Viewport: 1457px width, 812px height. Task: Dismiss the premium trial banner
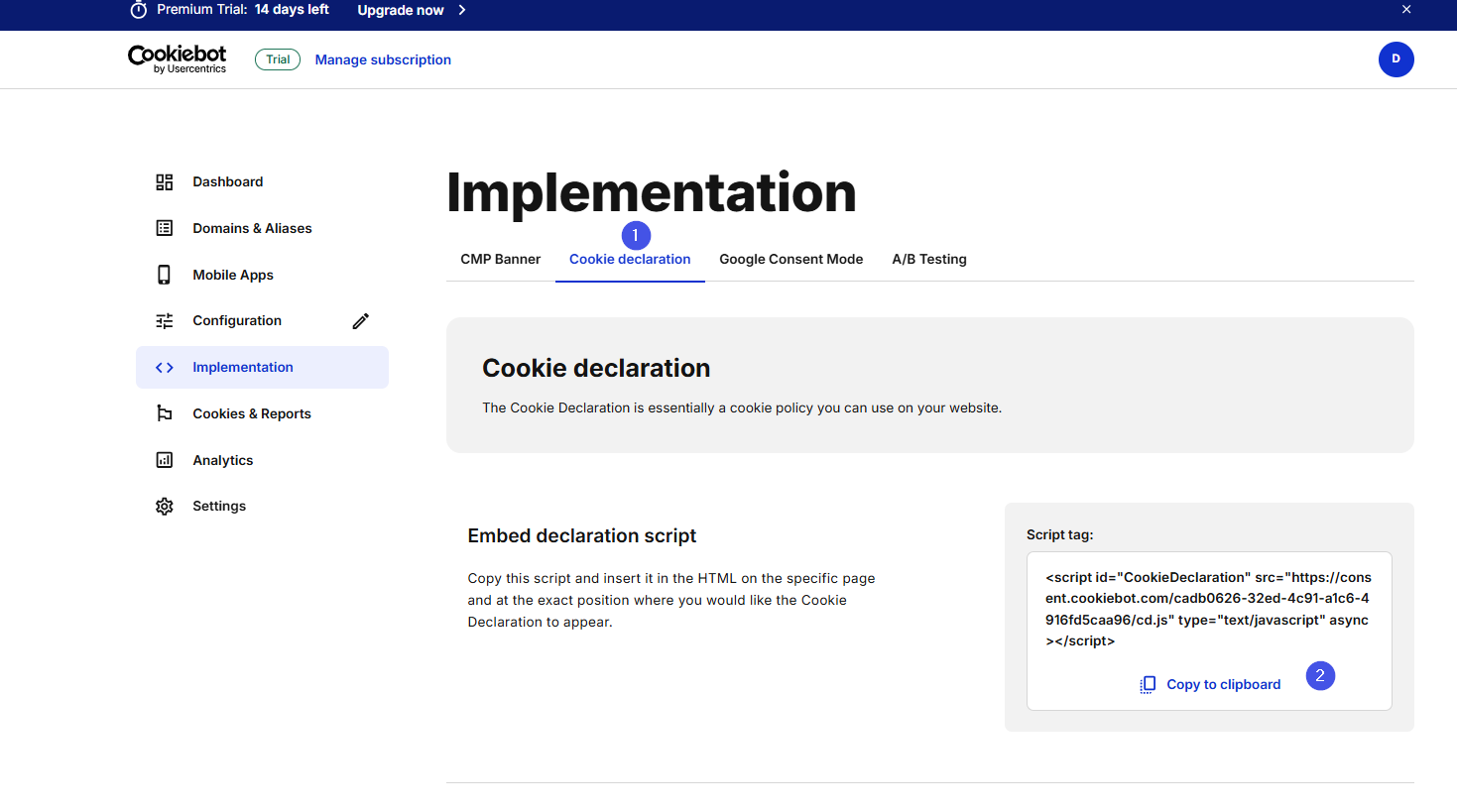coord(1406,9)
